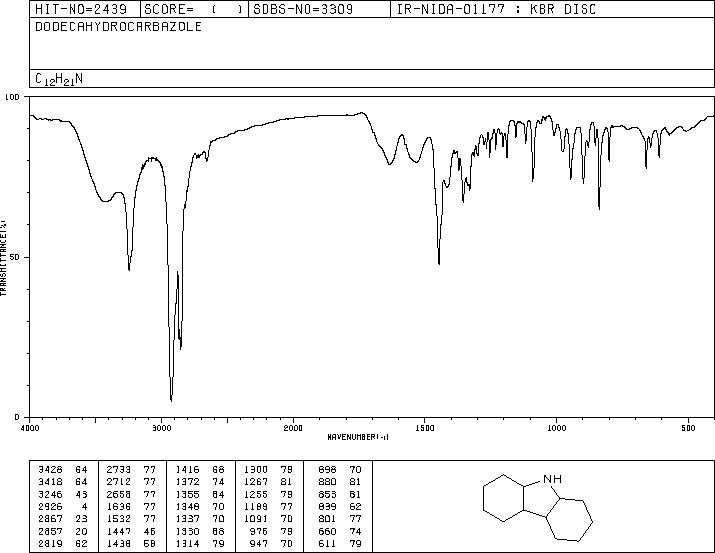
Task: Click the 2000 wavenumber axis label
Action: (x=293, y=428)
